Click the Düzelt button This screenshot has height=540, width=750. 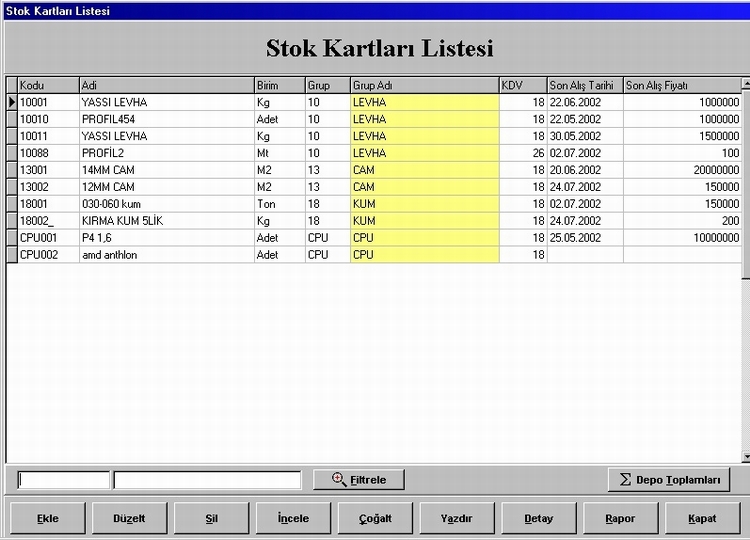click(x=129, y=518)
